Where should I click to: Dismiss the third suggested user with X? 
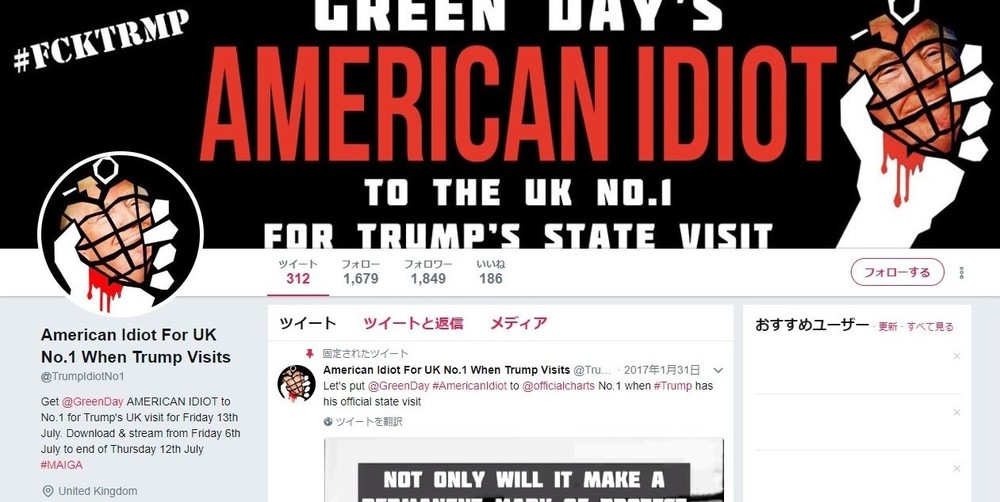tap(956, 468)
